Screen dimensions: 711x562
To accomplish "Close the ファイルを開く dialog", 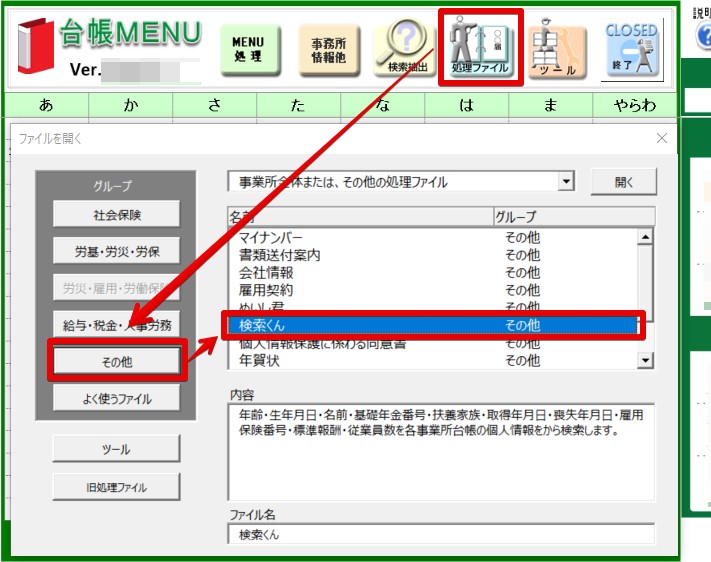I will 662,138.
